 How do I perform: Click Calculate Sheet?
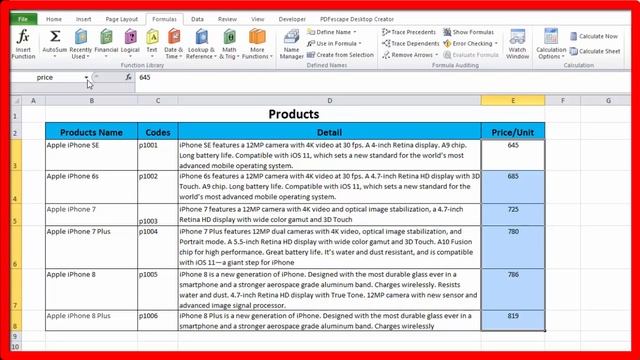[595, 51]
